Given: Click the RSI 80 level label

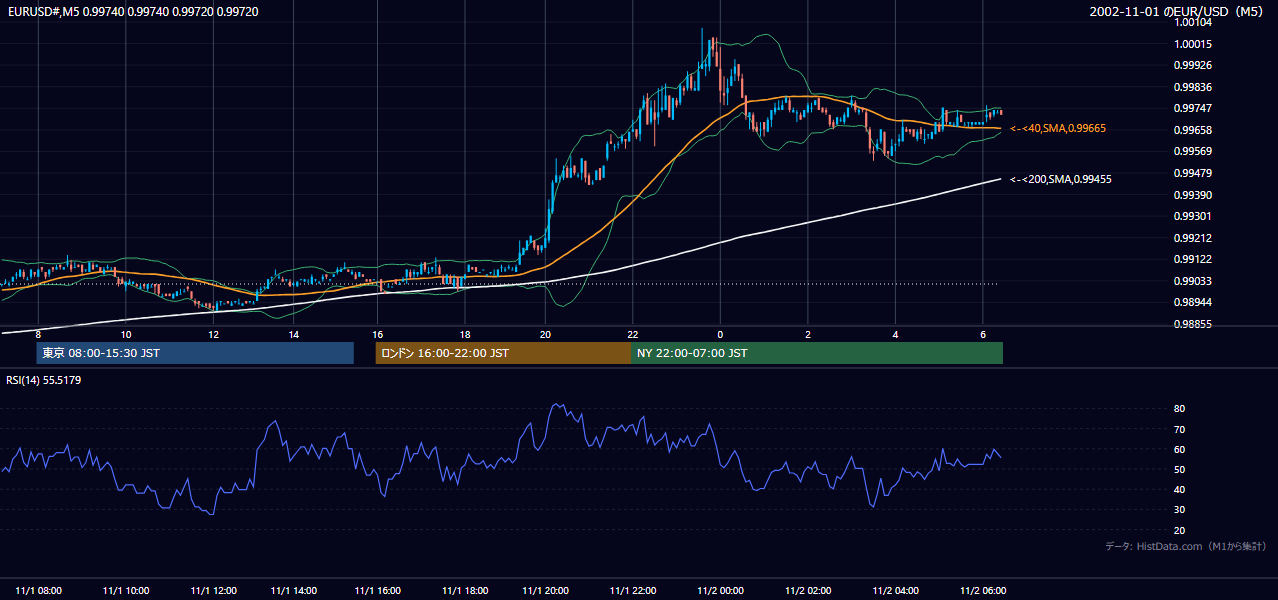Looking at the screenshot, I should (1179, 409).
